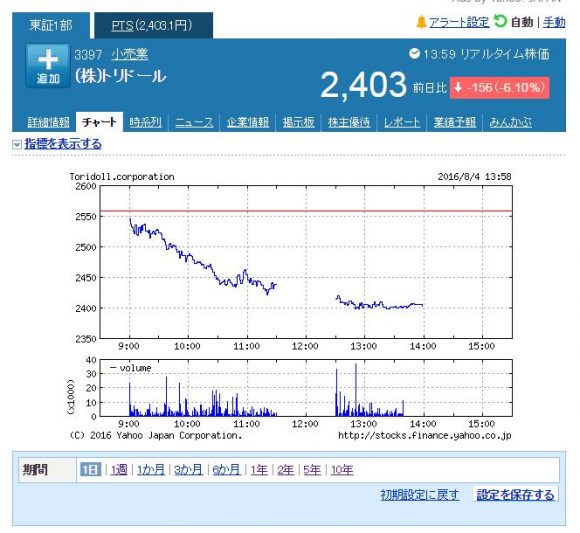
Task: Open the 株主優待 tab
Action: (x=349, y=122)
